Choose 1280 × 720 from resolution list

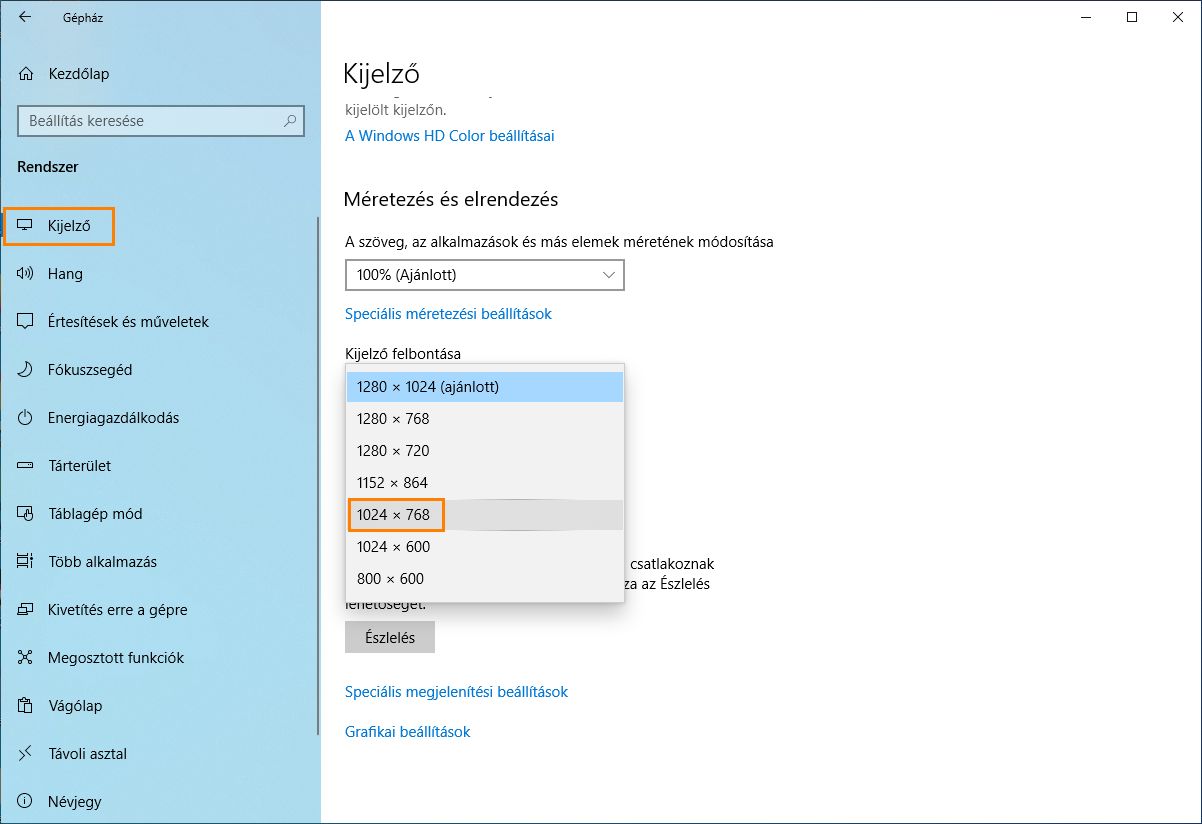393,451
